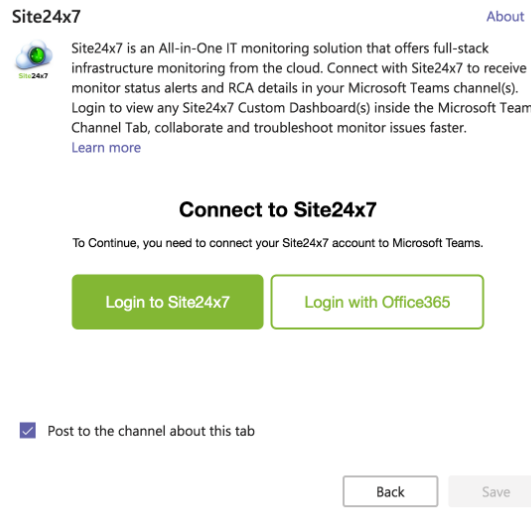Viewport: 531px width, 519px height.
Task: Click the green radar eye in logo
Action: click(x=37, y=55)
